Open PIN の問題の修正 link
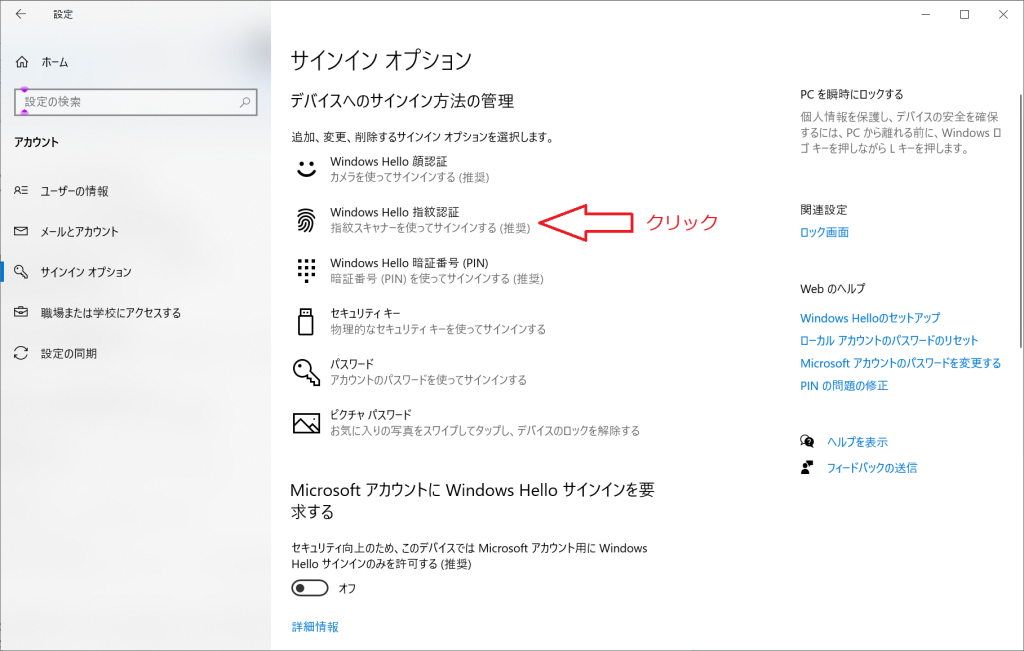 tap(844, 385)
